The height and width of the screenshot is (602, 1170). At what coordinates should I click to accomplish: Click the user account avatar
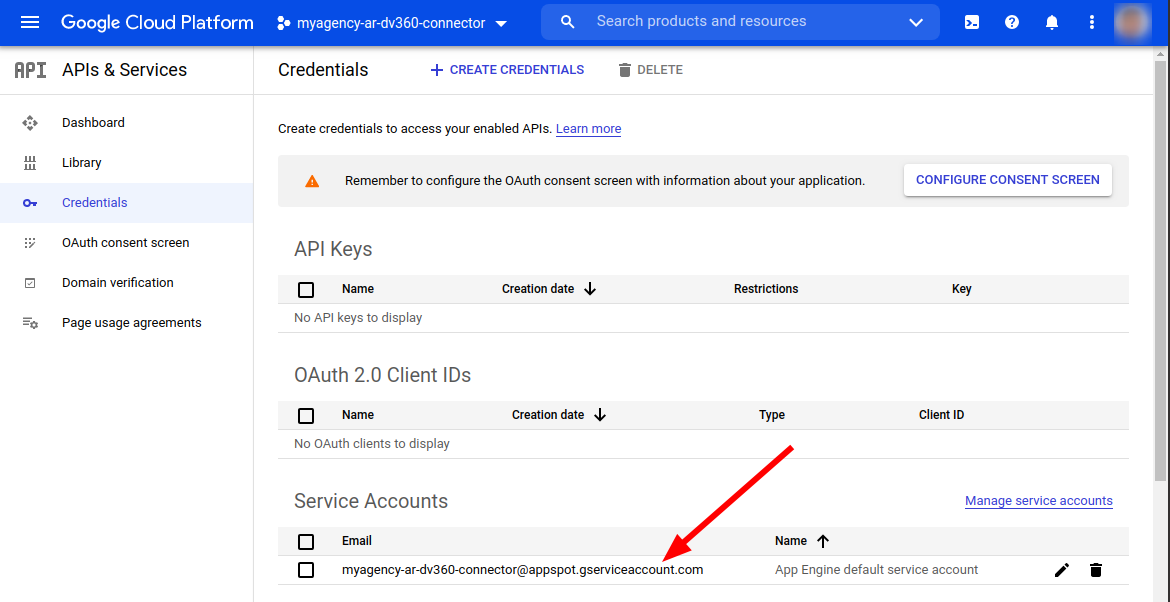[1133, 22]
